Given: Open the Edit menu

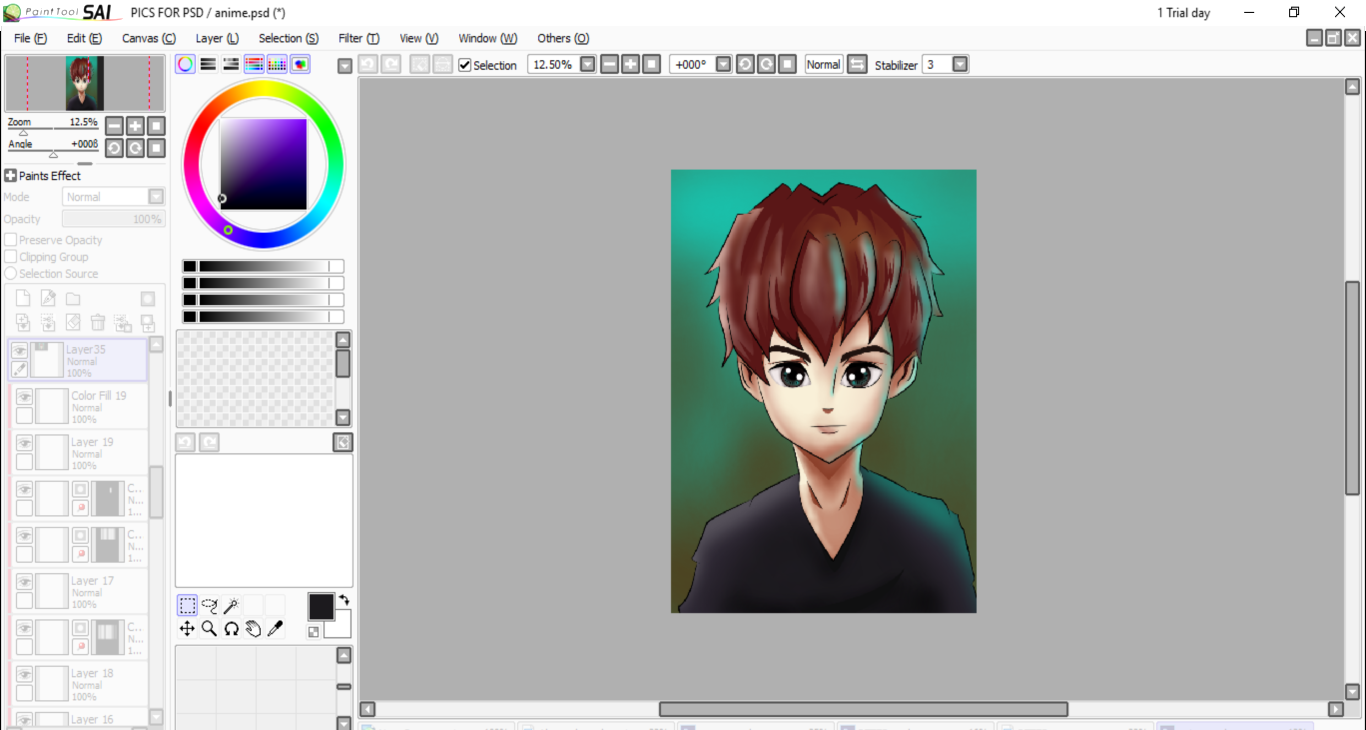Looking at the screenshot, I should 84,38.
